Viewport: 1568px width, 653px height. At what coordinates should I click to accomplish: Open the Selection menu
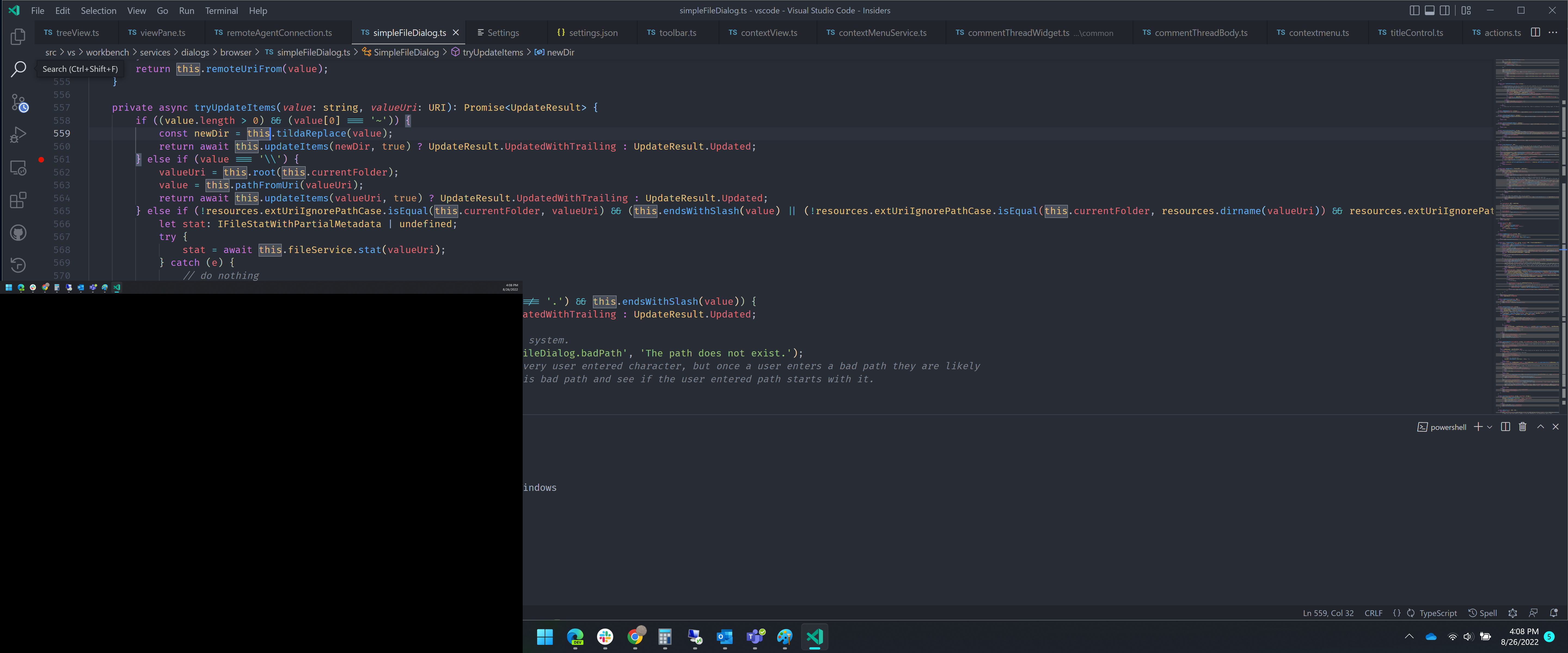point(98,10)
